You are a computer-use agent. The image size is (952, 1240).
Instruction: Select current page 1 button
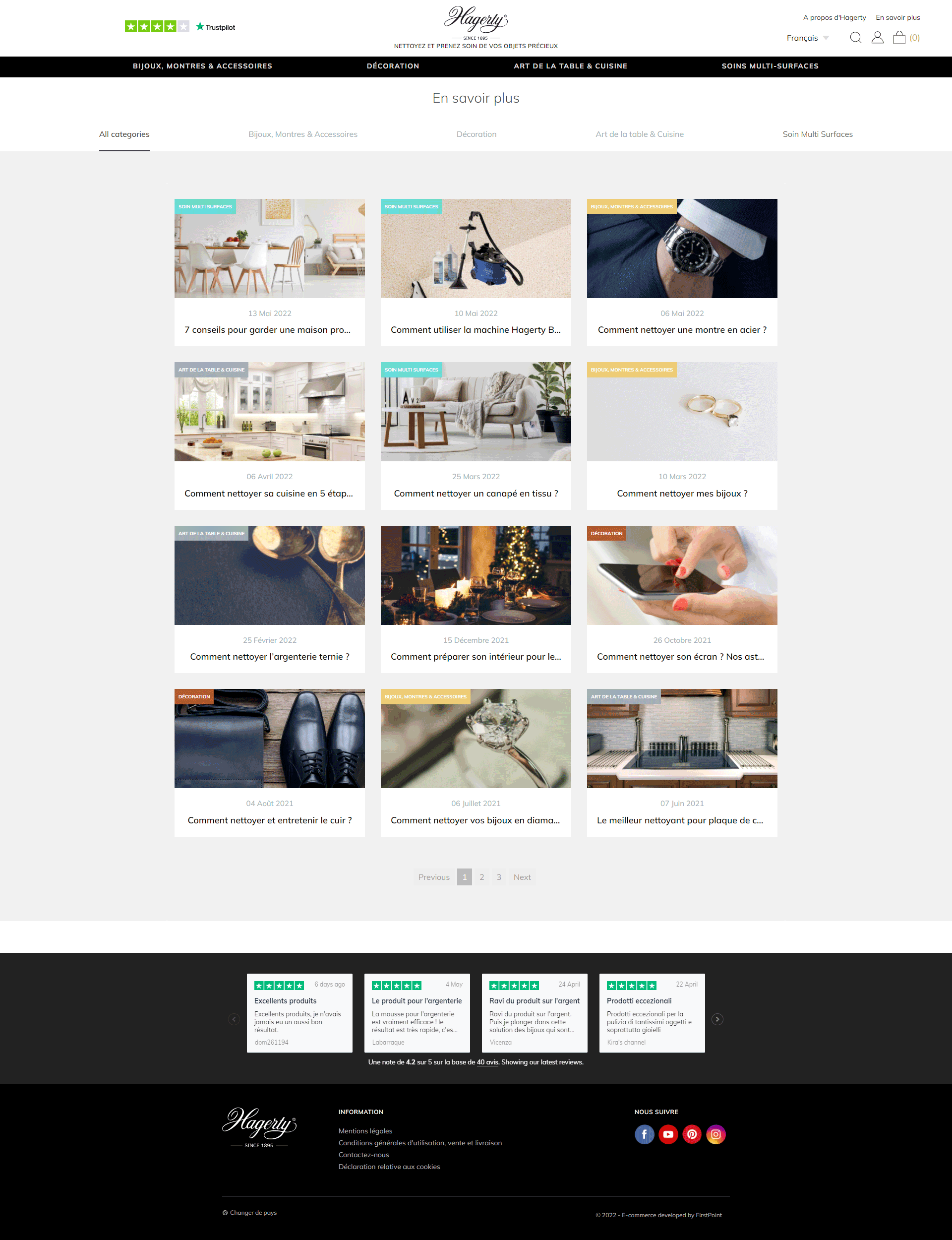pos(464,877)
